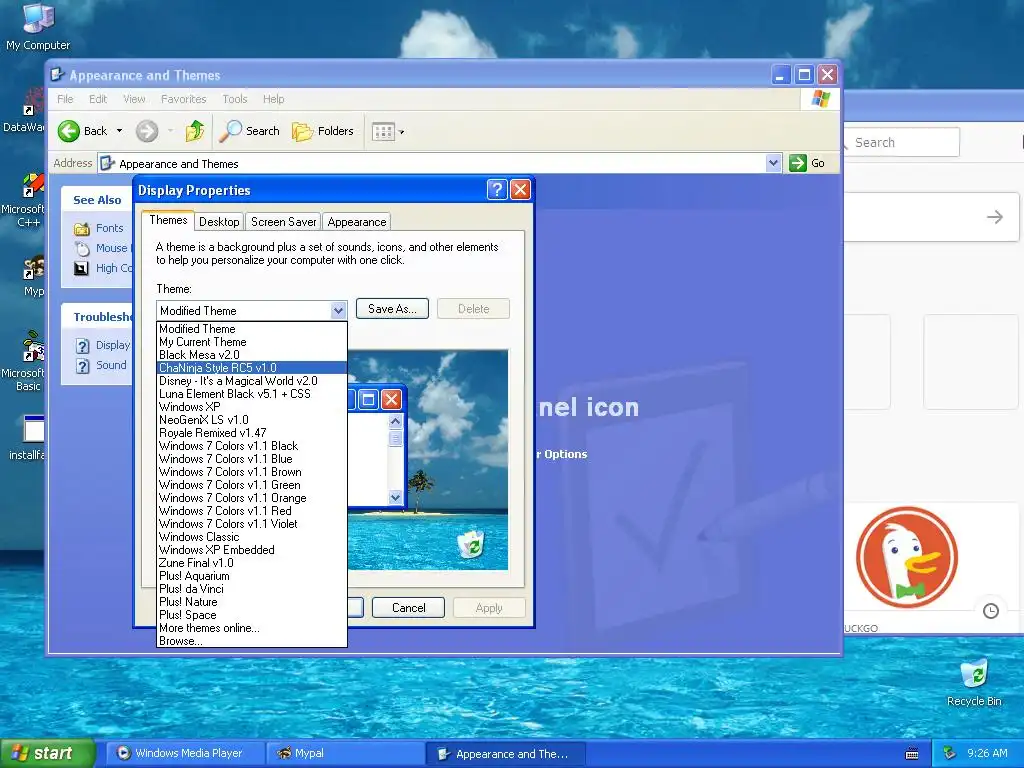This screenshot has height=768, width=1024.
Task: Select the Themes tab
Action: point(168,220)
